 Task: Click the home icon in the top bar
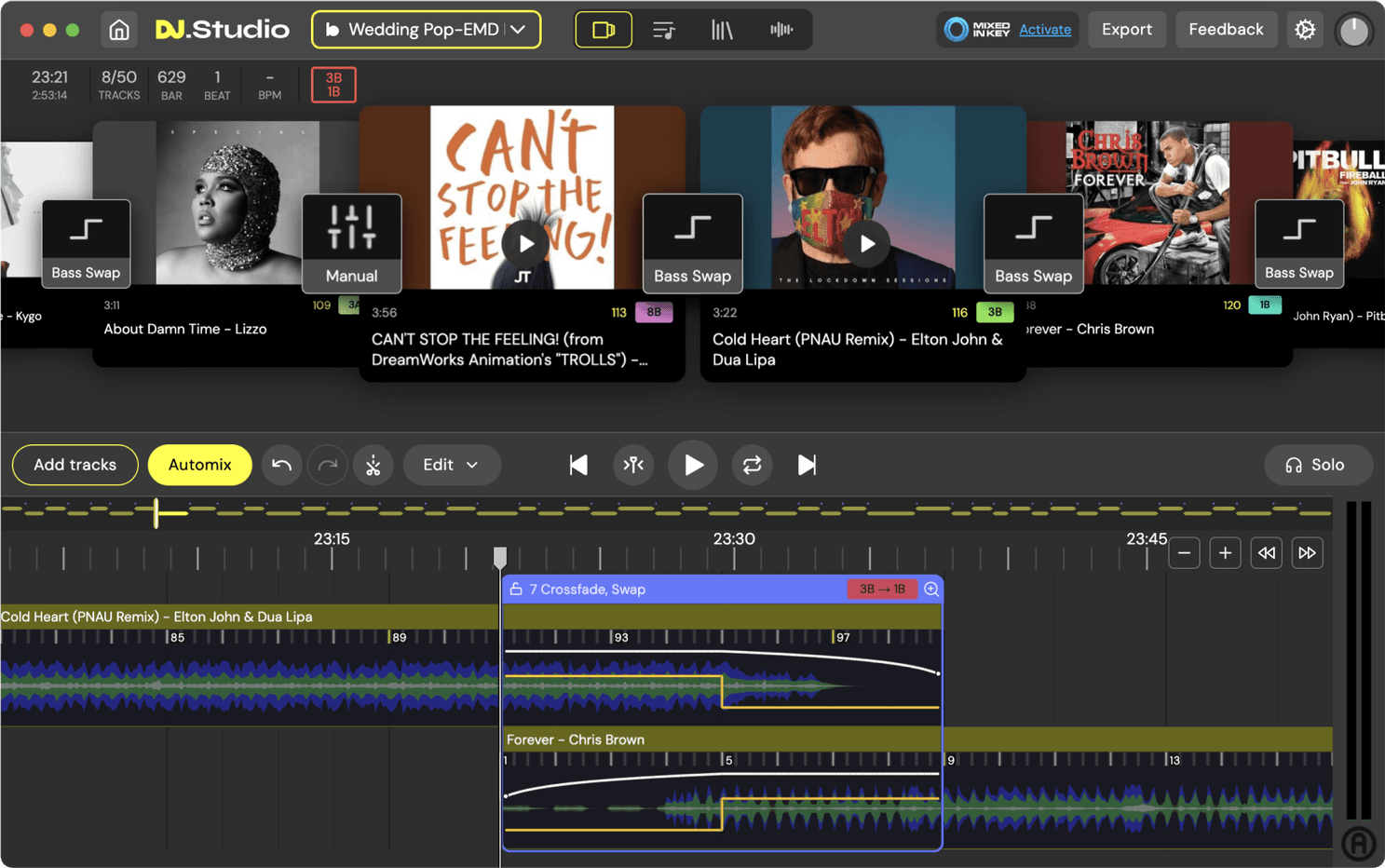pos(119,30)
